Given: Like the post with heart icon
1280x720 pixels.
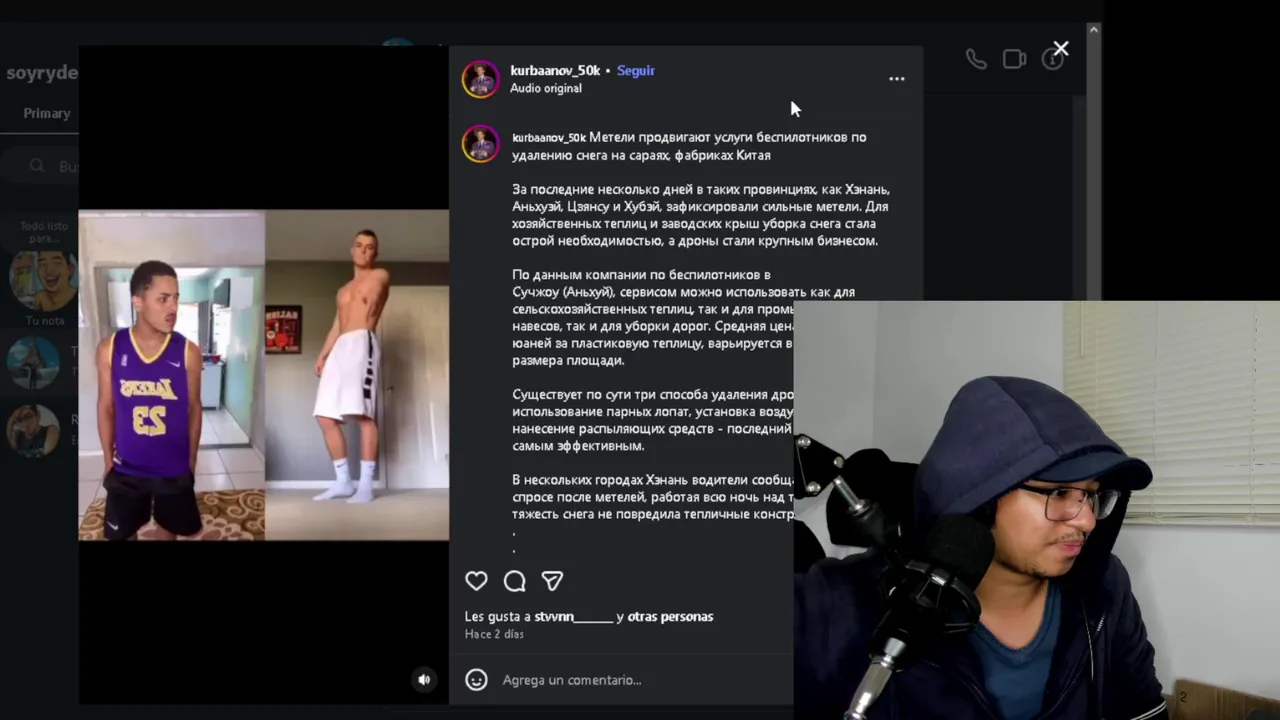Looking at the screenshot, I should coord(476,581).
